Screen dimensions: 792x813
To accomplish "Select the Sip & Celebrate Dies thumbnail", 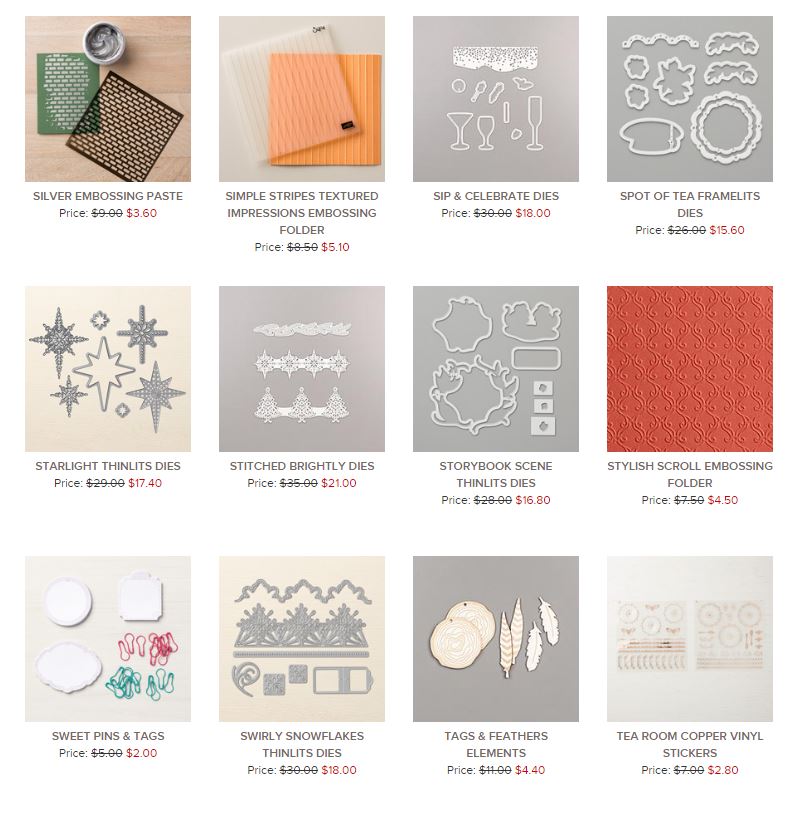I will click(x=496, y=99).
